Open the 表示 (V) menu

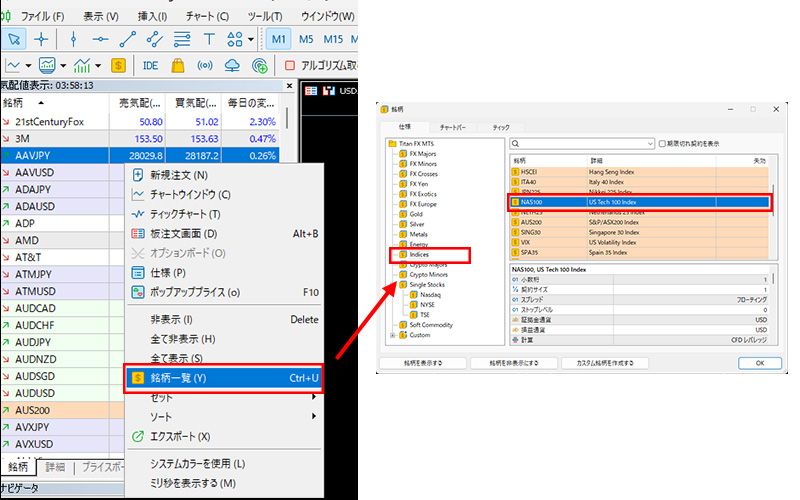coord(101,16)
